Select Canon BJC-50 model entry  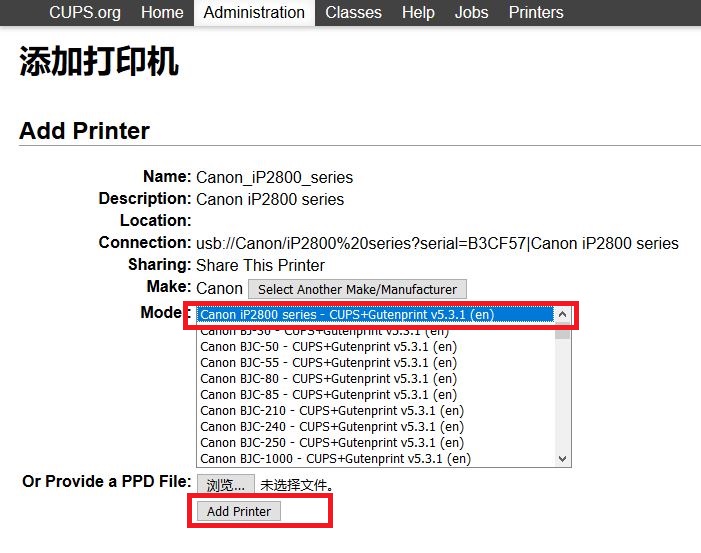click(x=375, y=346)
